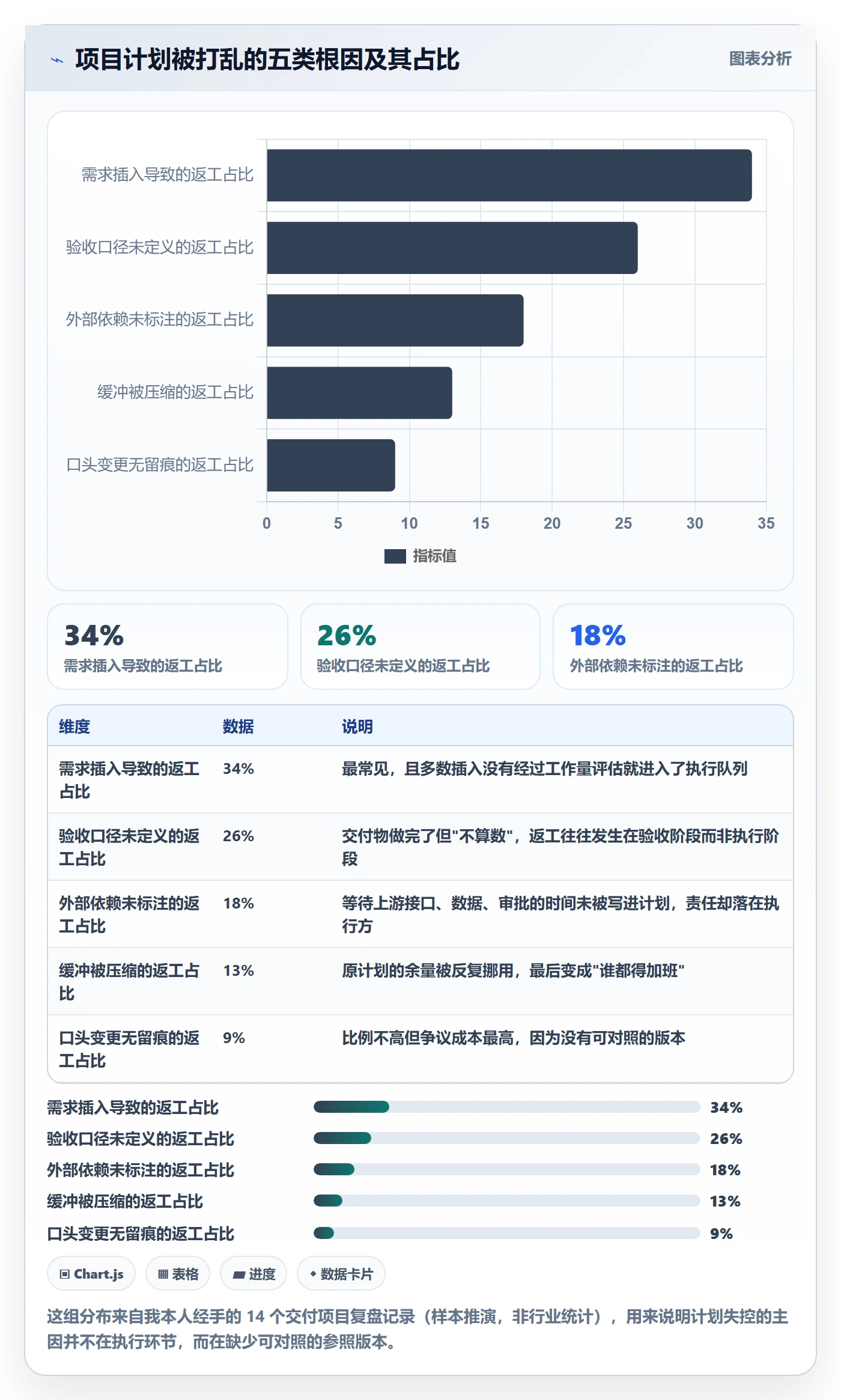
Task: Click the 缓冲被压缩的返工占比 chart bar
Action: (360, 393)
